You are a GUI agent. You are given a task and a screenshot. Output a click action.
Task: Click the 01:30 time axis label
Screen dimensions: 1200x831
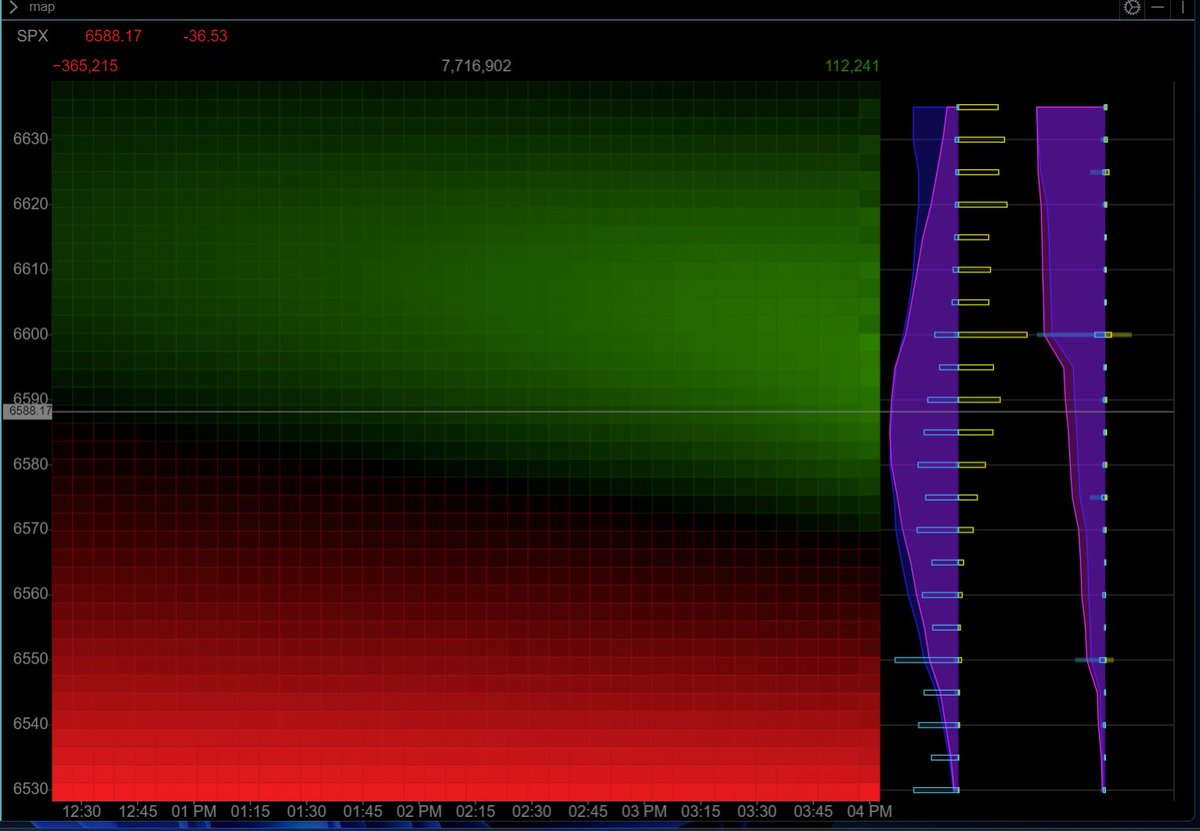306,811
